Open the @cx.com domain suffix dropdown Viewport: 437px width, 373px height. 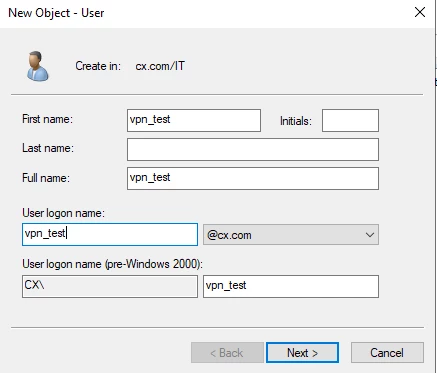(x=291, y=235)
